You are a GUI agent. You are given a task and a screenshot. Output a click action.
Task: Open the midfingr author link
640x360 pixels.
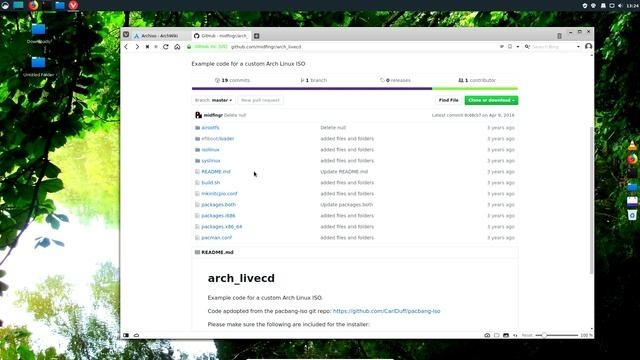pyautogui.click(x=213, y=115)
